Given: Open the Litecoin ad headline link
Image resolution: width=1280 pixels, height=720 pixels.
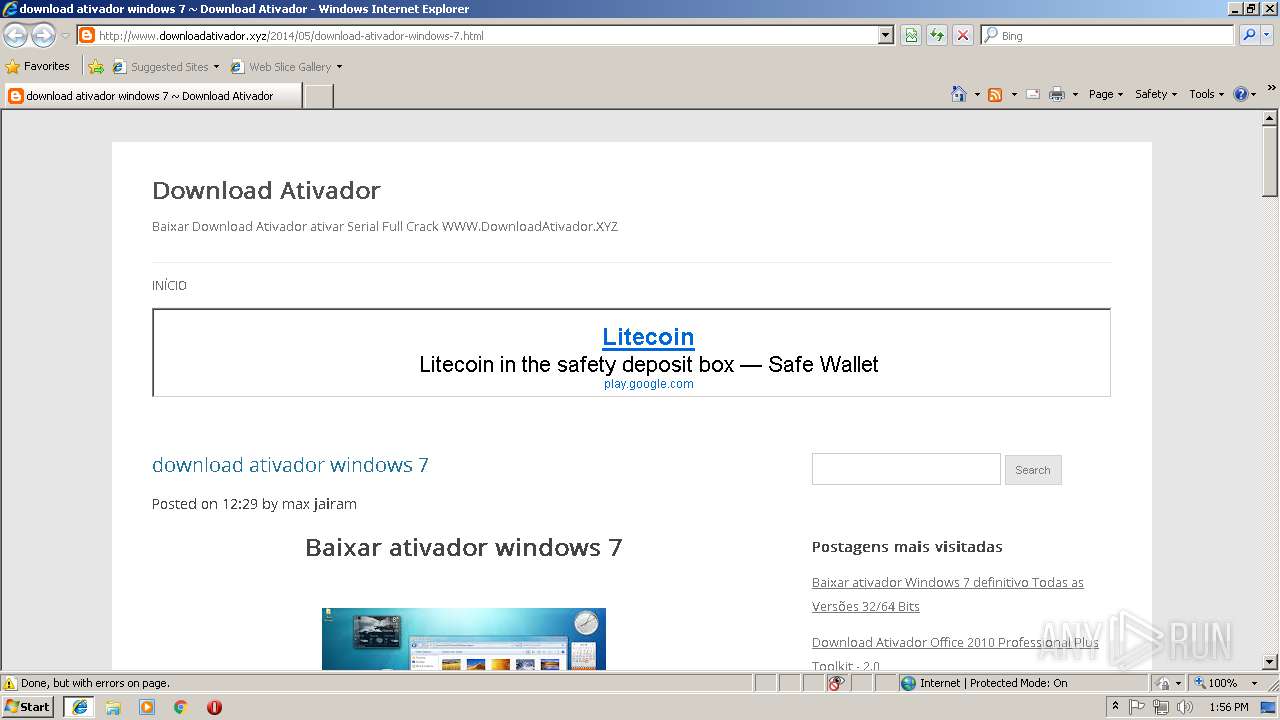Looking at the screenshot, I should (x=648, y=337).
